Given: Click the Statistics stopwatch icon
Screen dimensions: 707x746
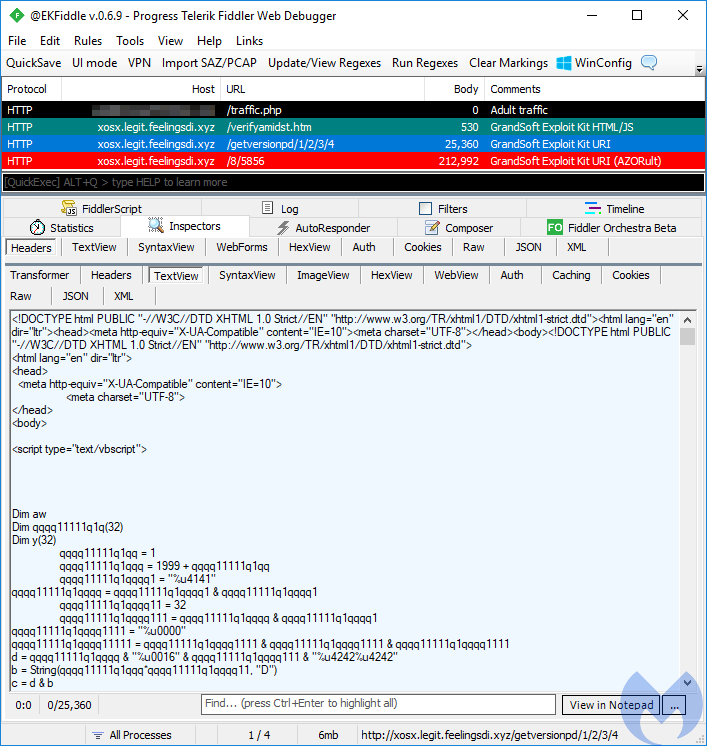Looking at the screenshot, I should (37, 227).
